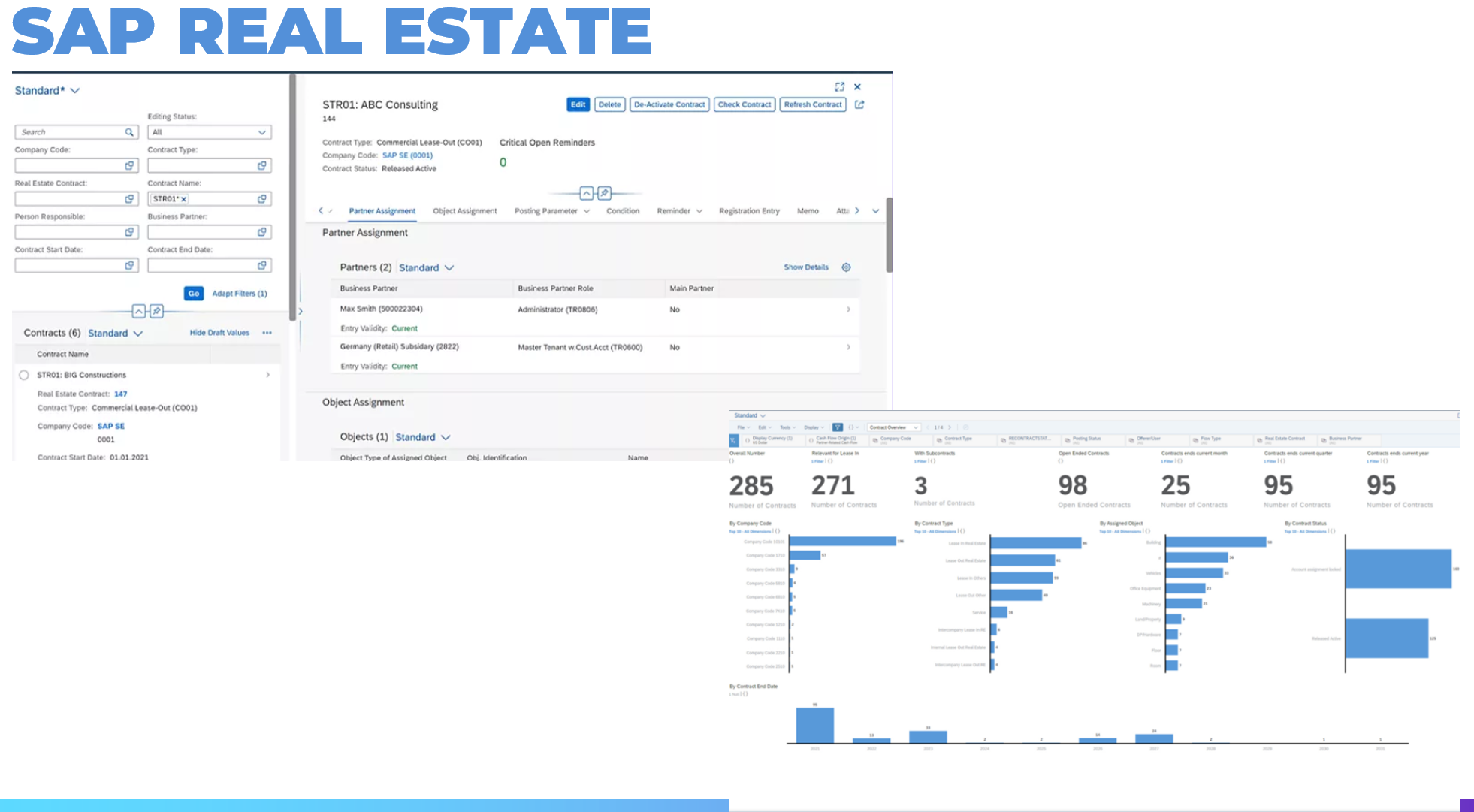Open value help for Contract Start Date field
The width and height of the screenshot is (1474, 812).
[129, 265]
